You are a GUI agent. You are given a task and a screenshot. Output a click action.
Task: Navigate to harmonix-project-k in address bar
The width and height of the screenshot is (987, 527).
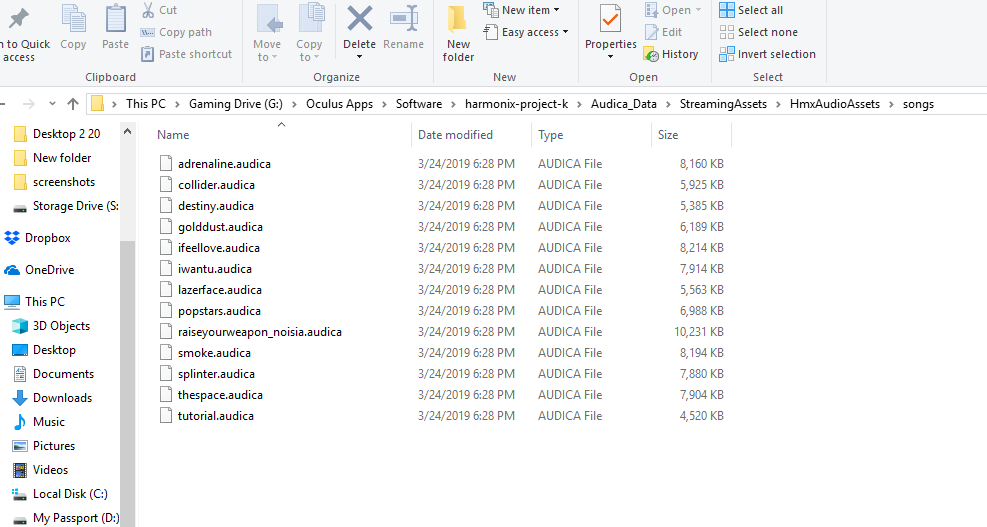click(x=516, y=104)
